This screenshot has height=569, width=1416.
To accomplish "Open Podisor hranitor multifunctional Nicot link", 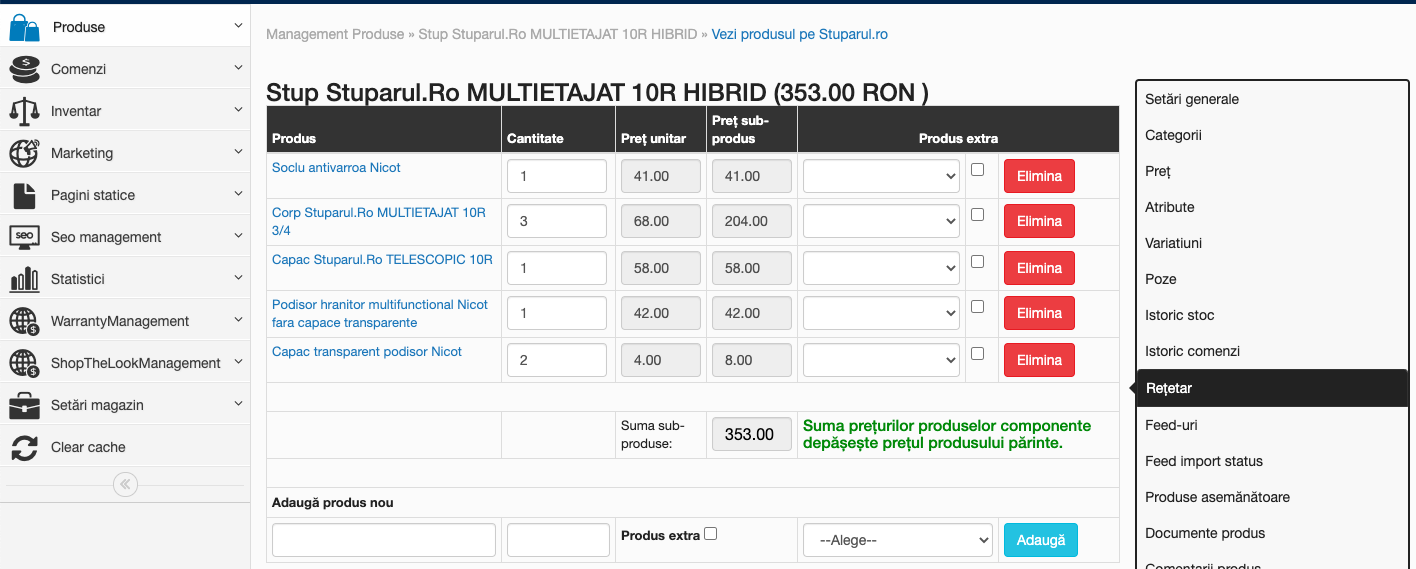I will [x=380, y=313].
